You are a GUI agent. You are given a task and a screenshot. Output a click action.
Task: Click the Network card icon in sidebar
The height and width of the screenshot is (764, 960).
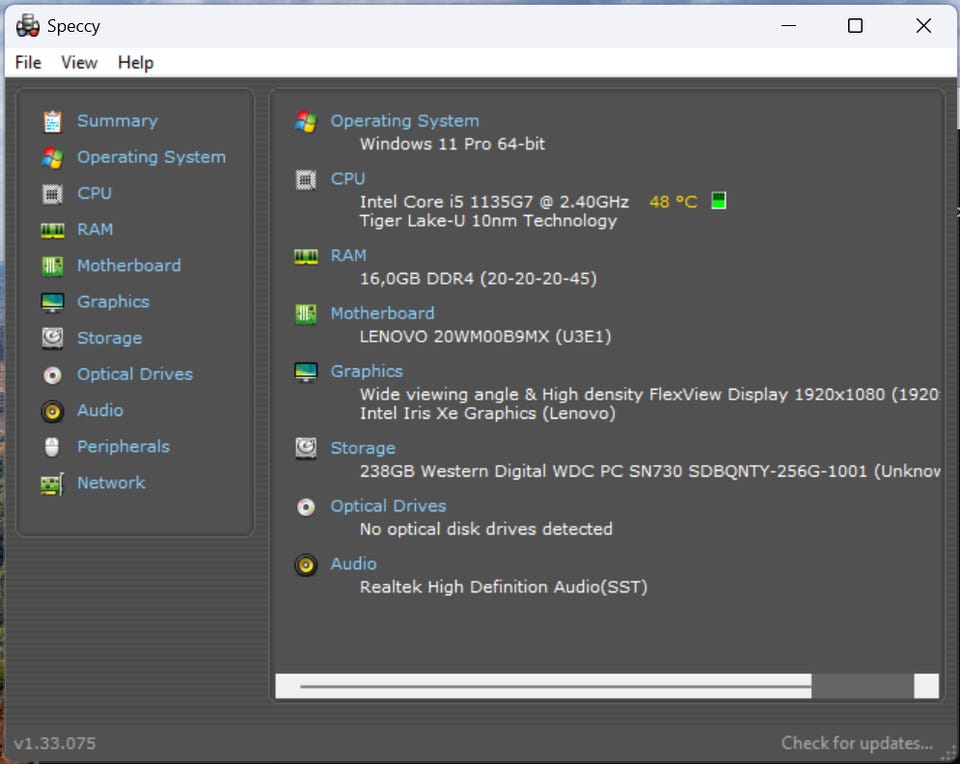[x=53, y=483]
